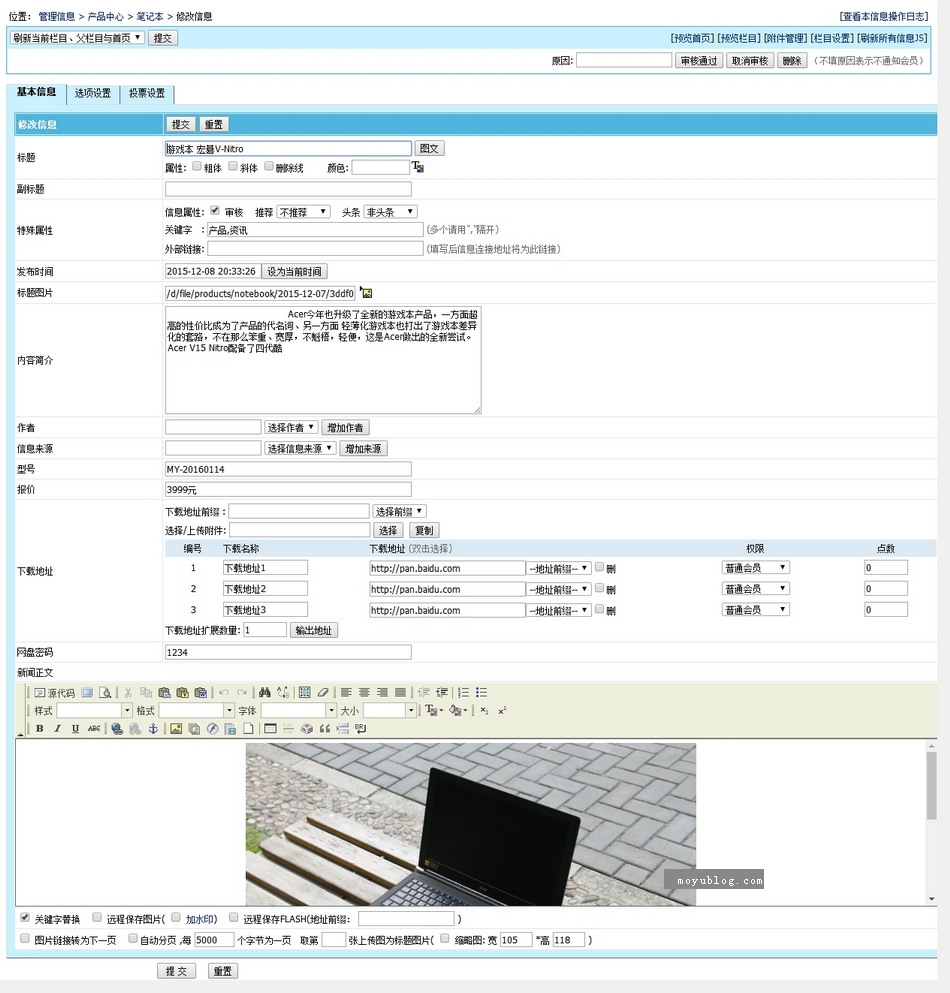Switch to the 投票设置 tab
The height and width of the screenshot is (993, 950).
[147, 94]
